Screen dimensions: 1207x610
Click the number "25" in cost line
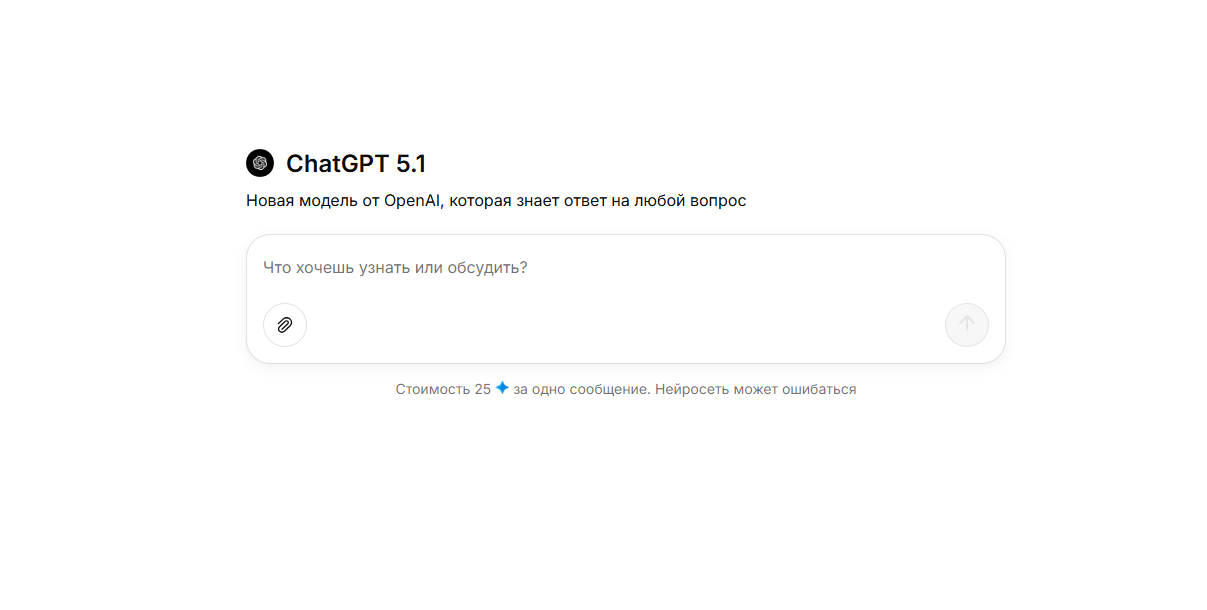point(483,389)
